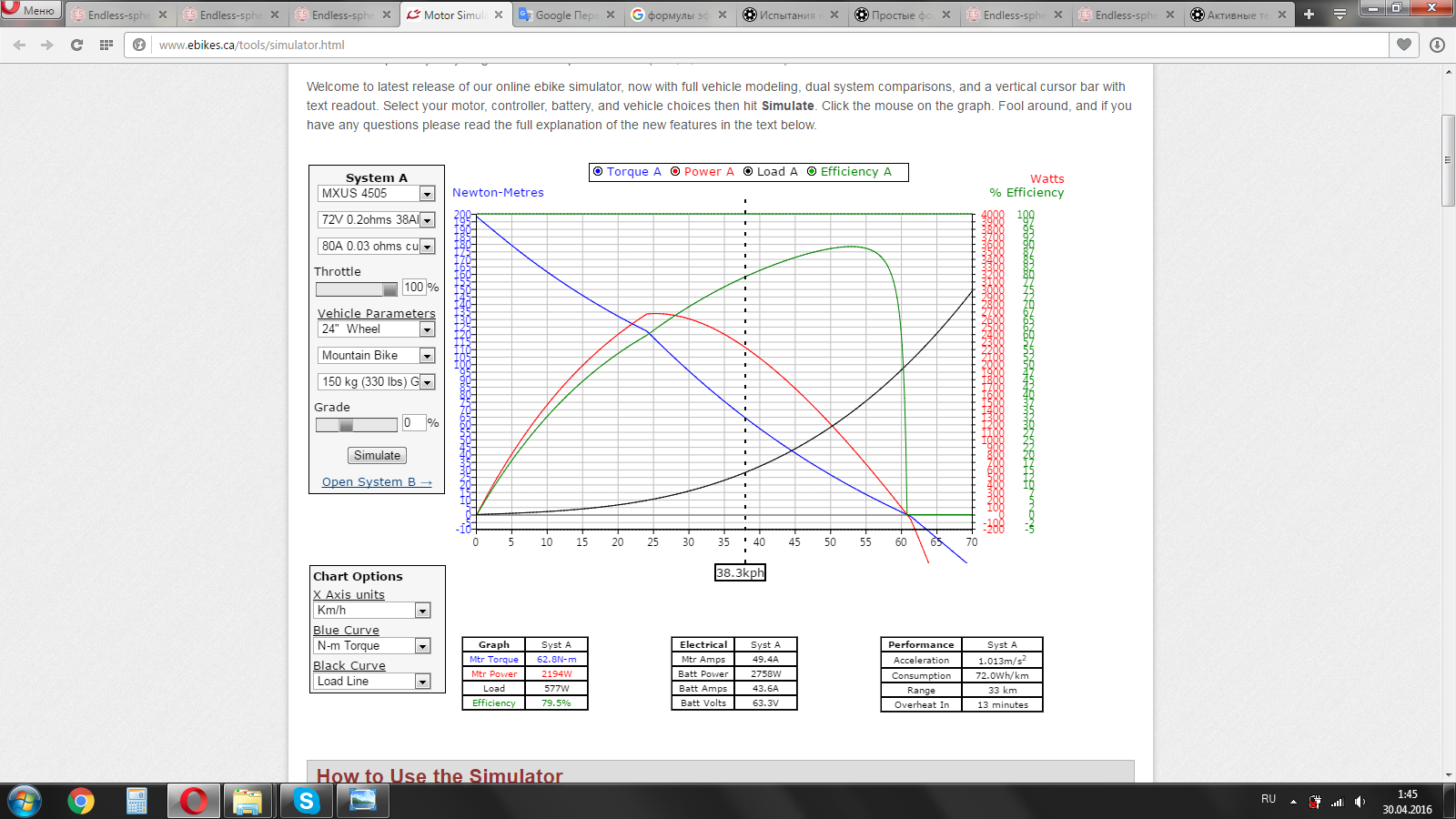1456x819 pixels.
Task: Open Google Chrome from the taskbar
Action: click(x=81, y=801)
